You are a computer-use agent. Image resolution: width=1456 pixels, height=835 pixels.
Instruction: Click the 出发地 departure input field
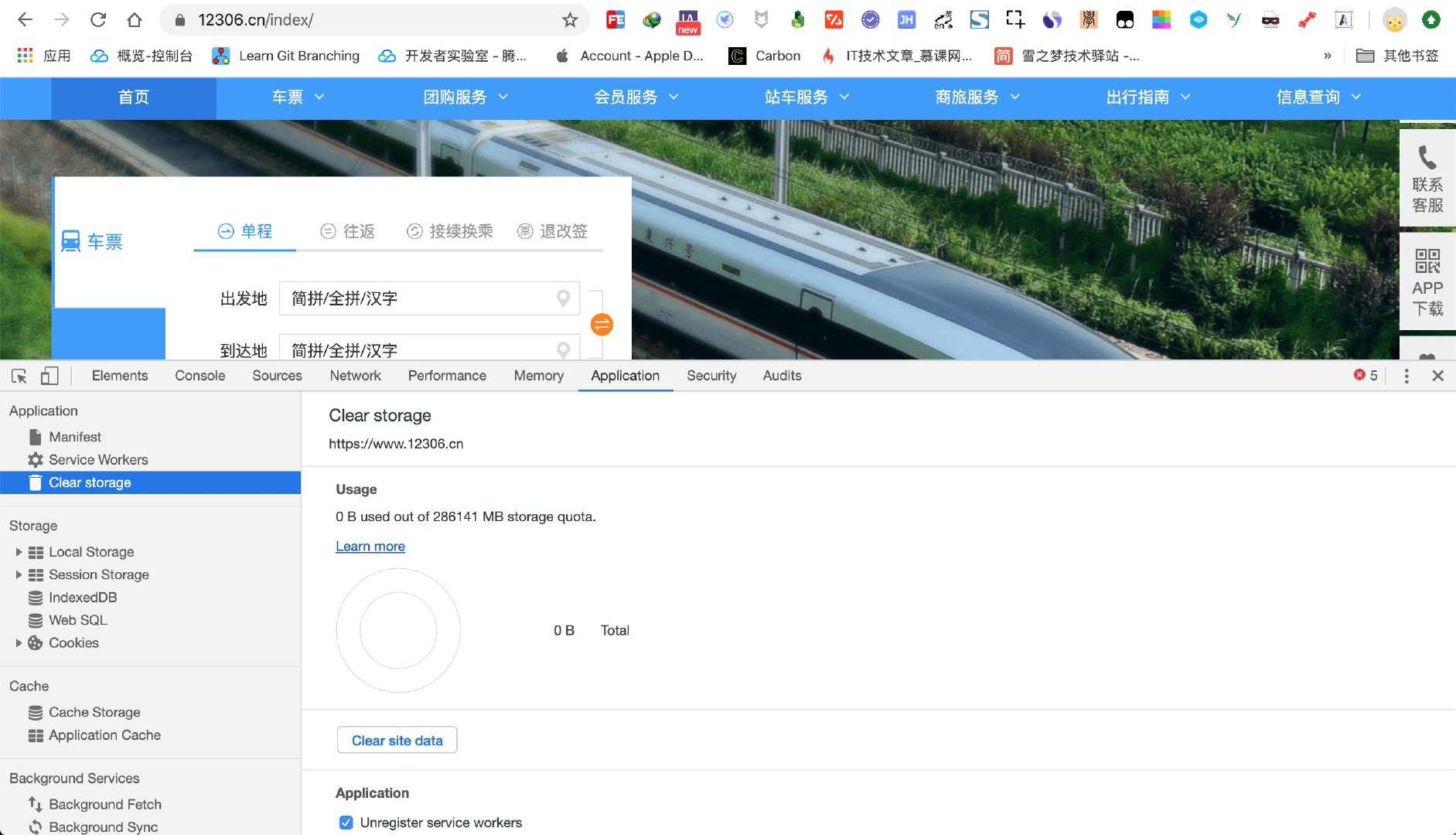tap(429, 298)
